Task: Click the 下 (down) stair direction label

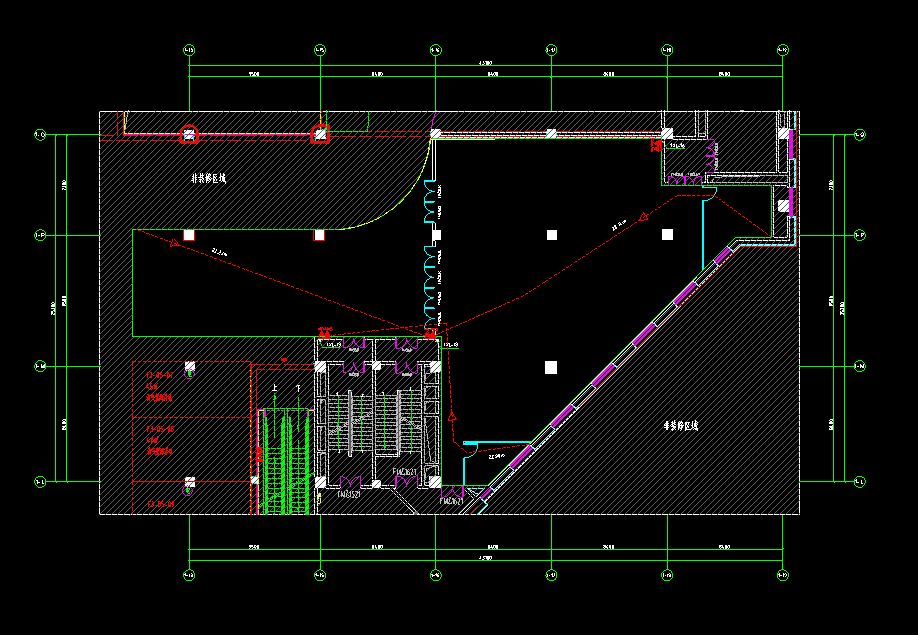Action: 297,387
